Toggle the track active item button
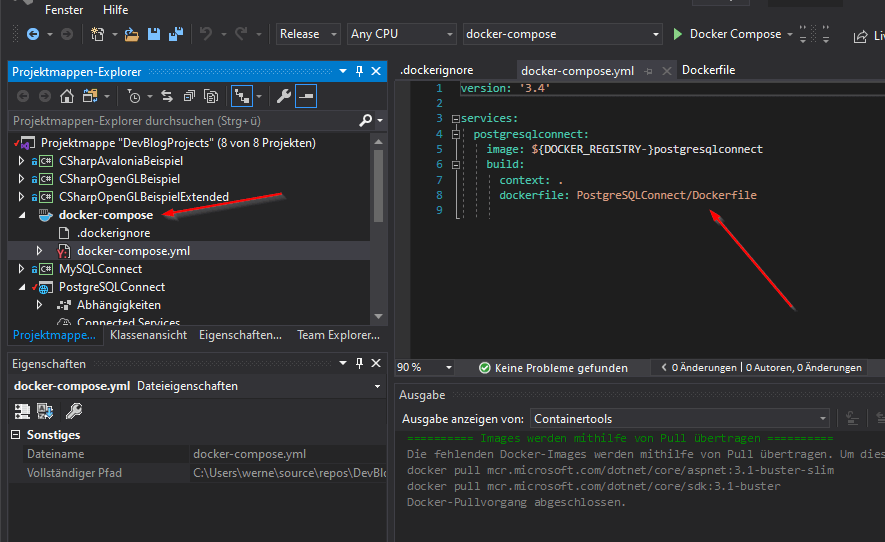The image size is (885, 542). click(242, 96)
